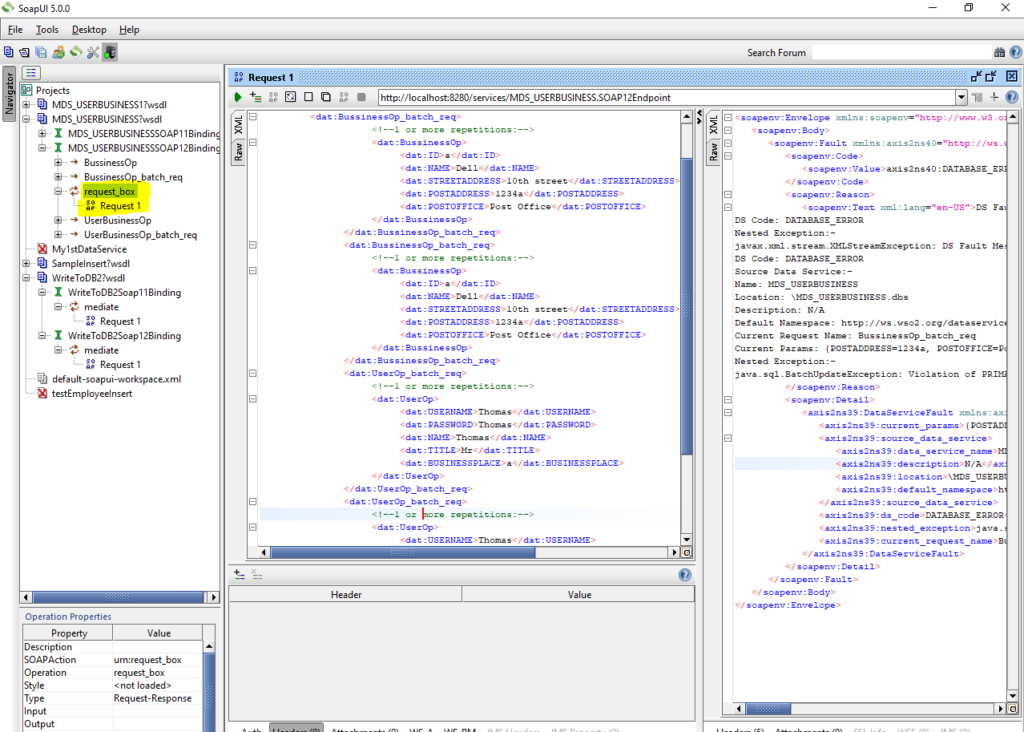Select Request 1 under request_box
The image size is (1024, 732).
click(120, 206)
